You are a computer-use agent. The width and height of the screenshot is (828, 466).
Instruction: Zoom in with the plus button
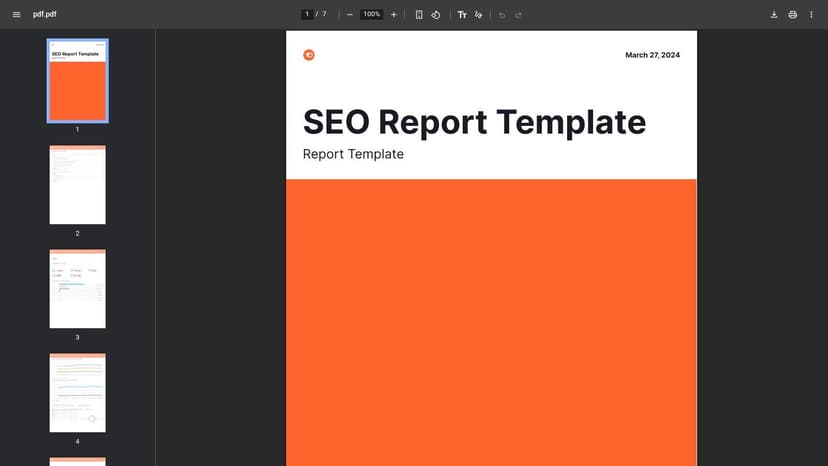393,15
